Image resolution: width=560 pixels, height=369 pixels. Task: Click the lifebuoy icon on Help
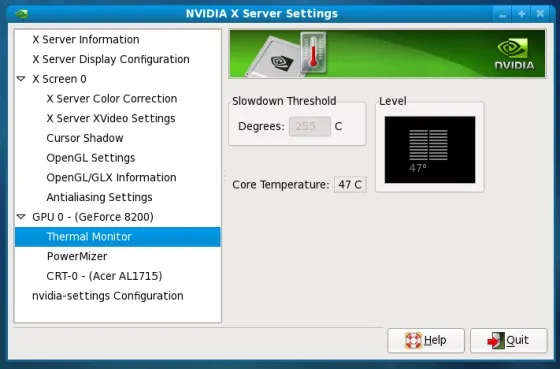click(x=413, y=340)
